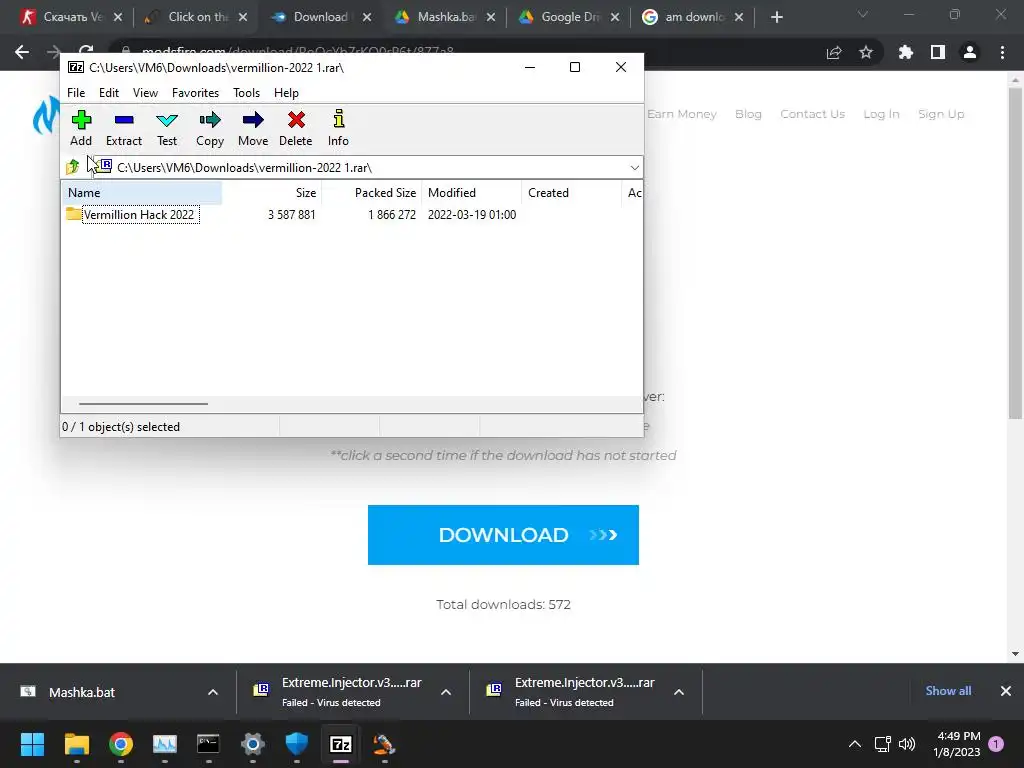The width and height of the screenshot is (1024, 768).
Task: Open command prompt taskbar icon
Action: click(208, 744)
